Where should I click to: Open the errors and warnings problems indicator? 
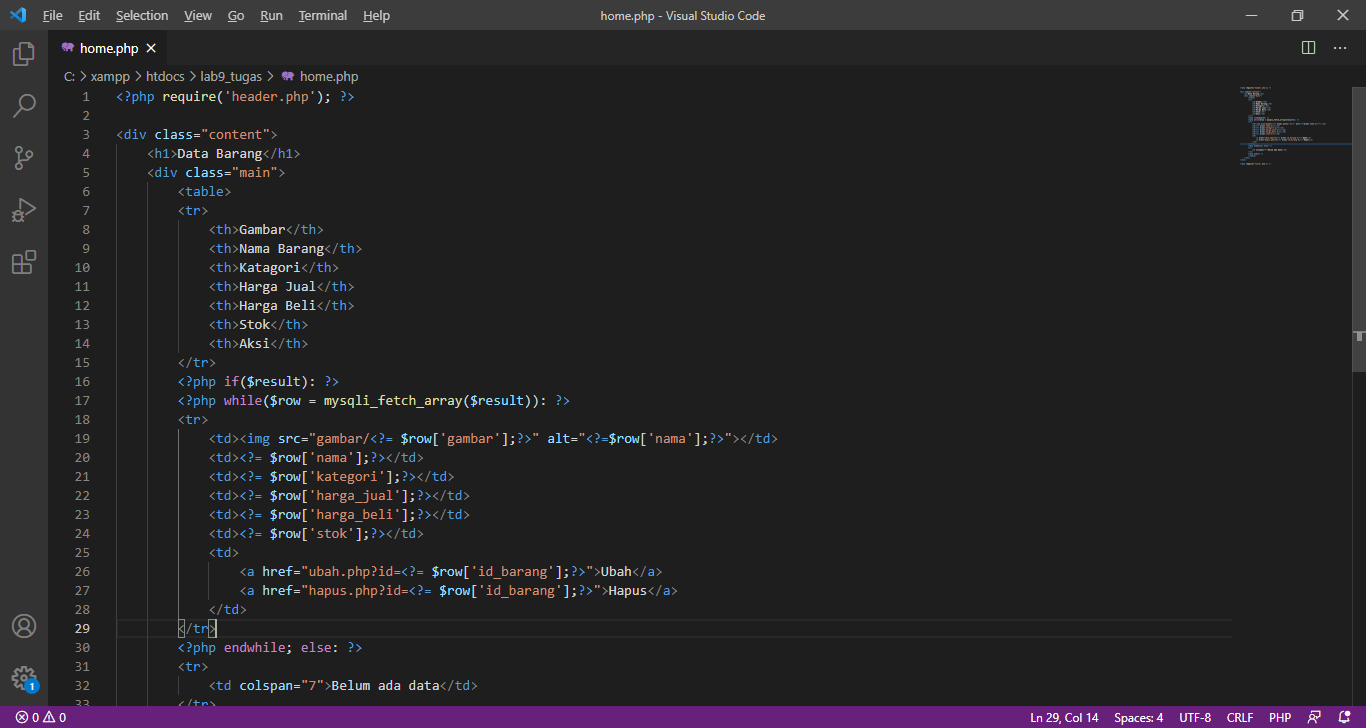(41, 718)
